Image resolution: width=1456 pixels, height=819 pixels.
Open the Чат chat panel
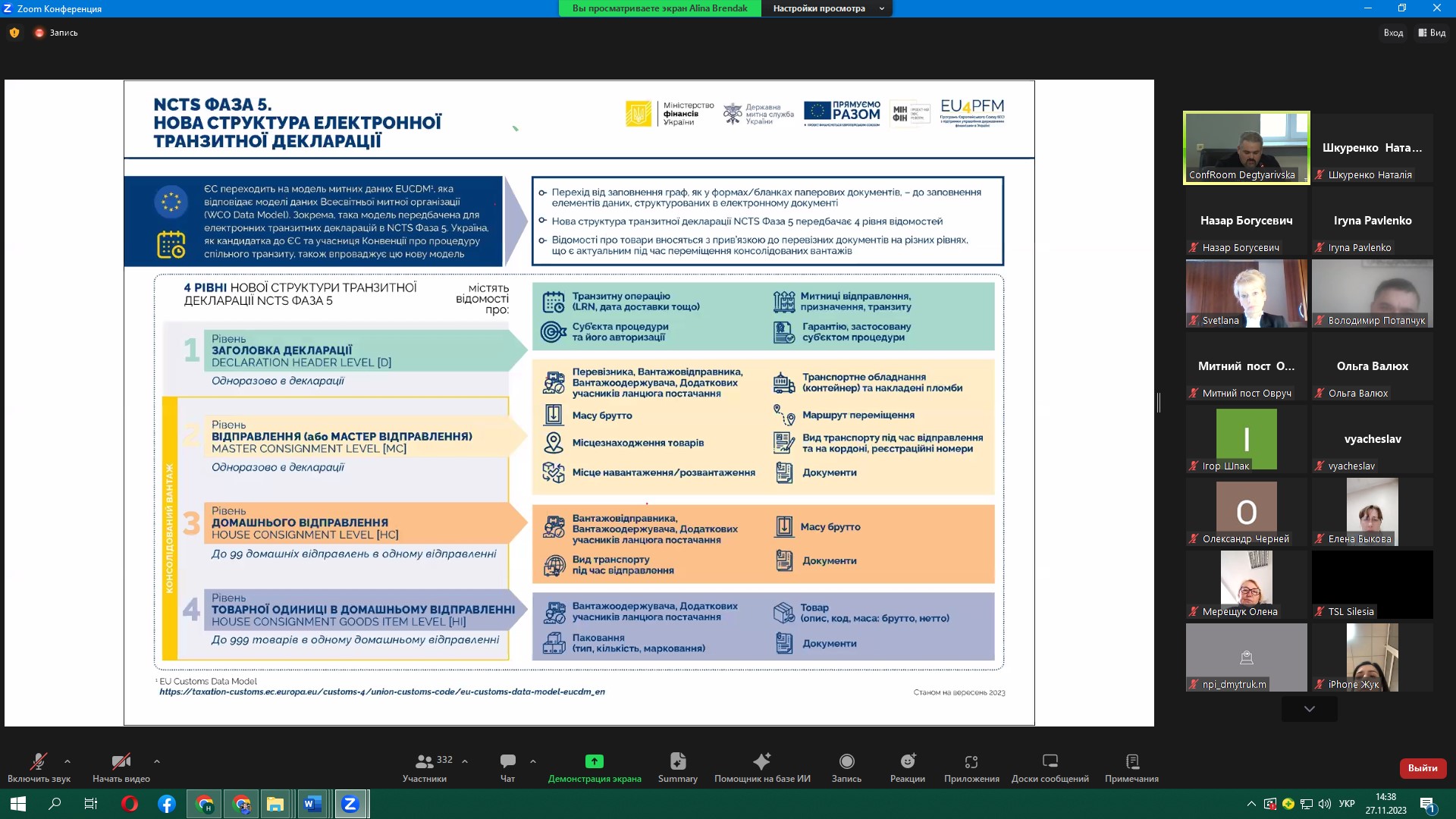[507, 767]
